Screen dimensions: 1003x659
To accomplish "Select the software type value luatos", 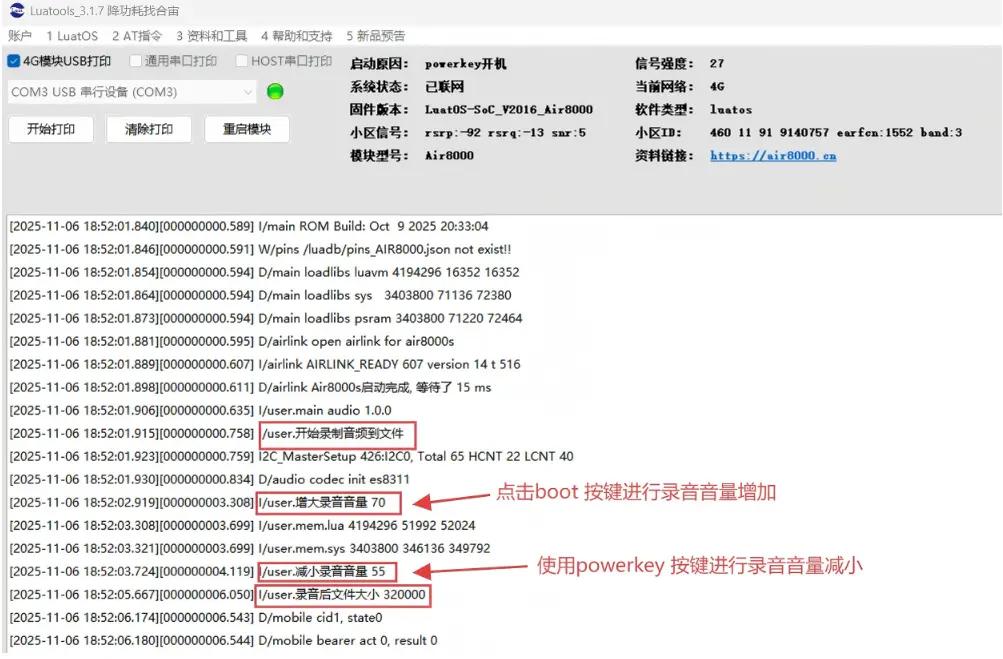I will point(731,109).
